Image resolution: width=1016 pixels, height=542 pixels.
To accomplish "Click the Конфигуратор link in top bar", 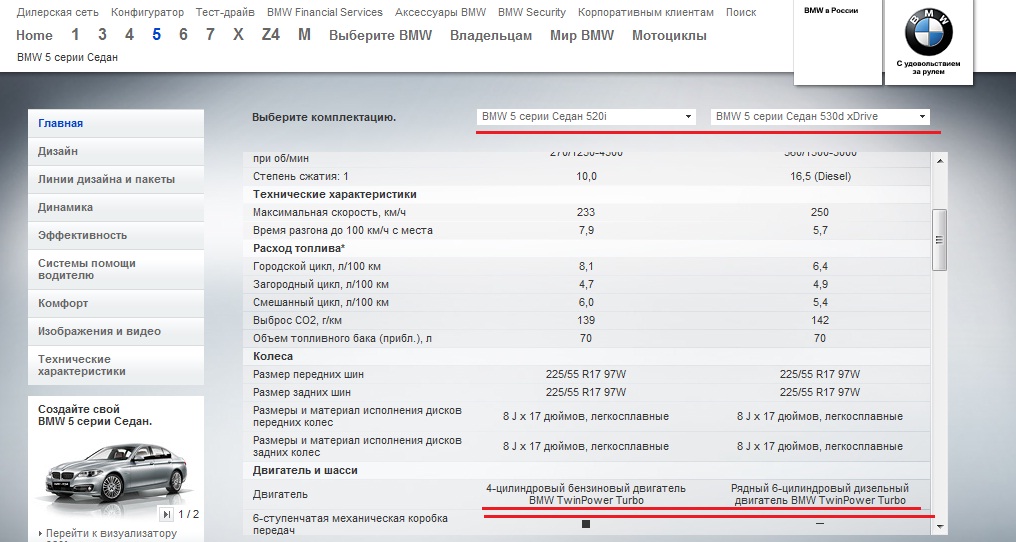I will click(x=147, y=13).
